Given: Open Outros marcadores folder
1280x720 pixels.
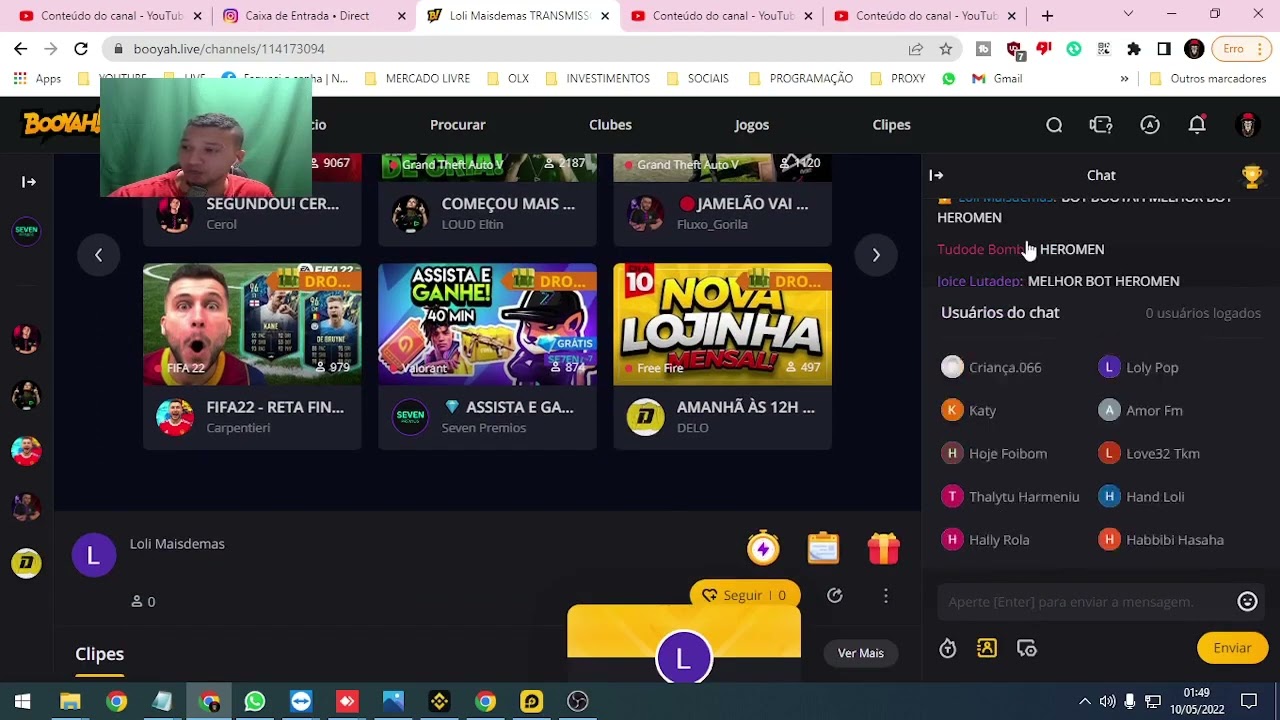Looking at the screenshot, I should (1208, 78).
